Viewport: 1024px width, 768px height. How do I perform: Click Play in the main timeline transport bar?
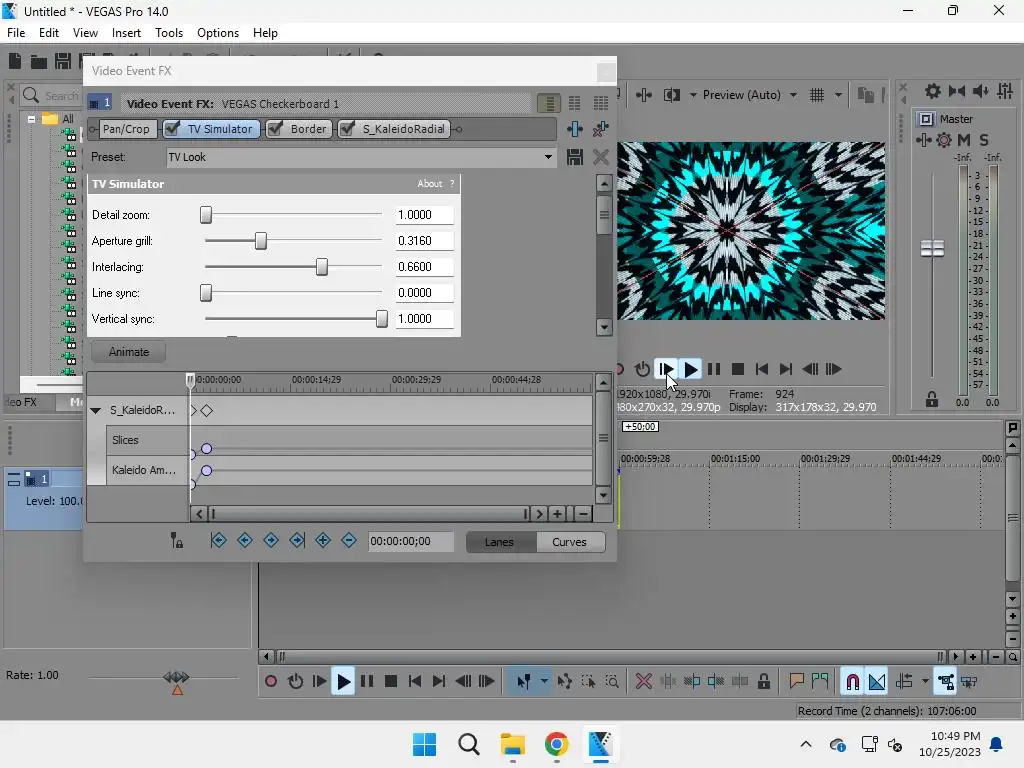[343, 681]
